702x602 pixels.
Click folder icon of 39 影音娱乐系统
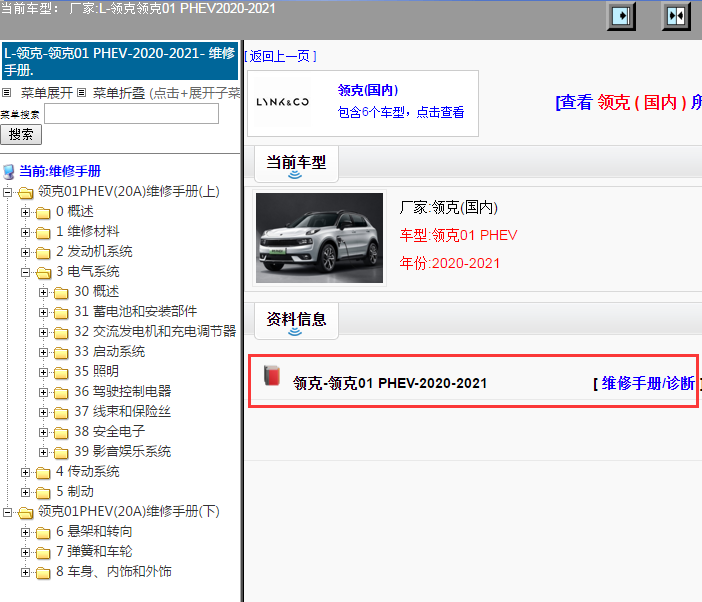click(61, 453)
